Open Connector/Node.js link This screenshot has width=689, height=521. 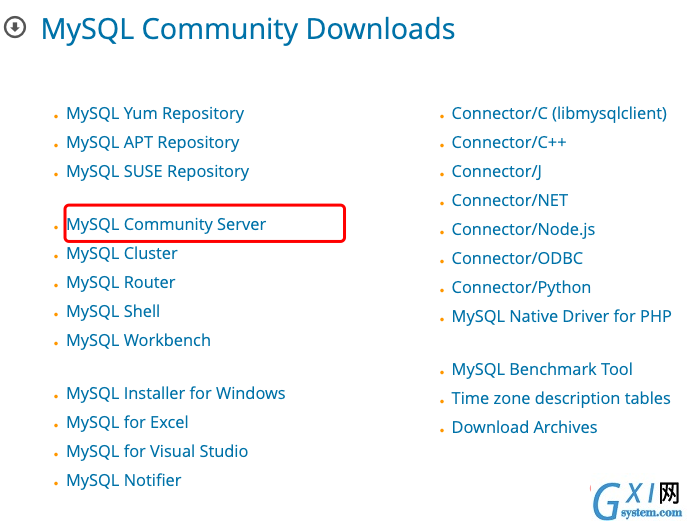click(x=523, y=230)
